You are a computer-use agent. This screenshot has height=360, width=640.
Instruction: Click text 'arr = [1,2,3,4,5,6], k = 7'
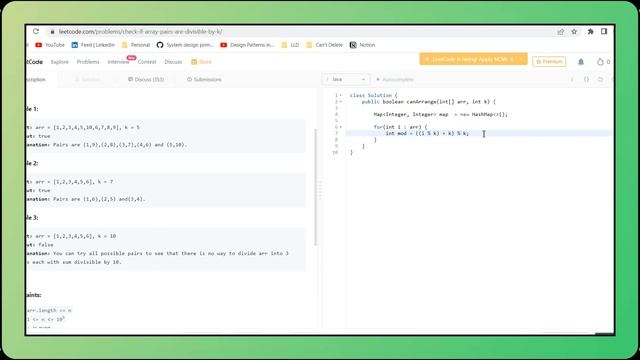point(74,182)
